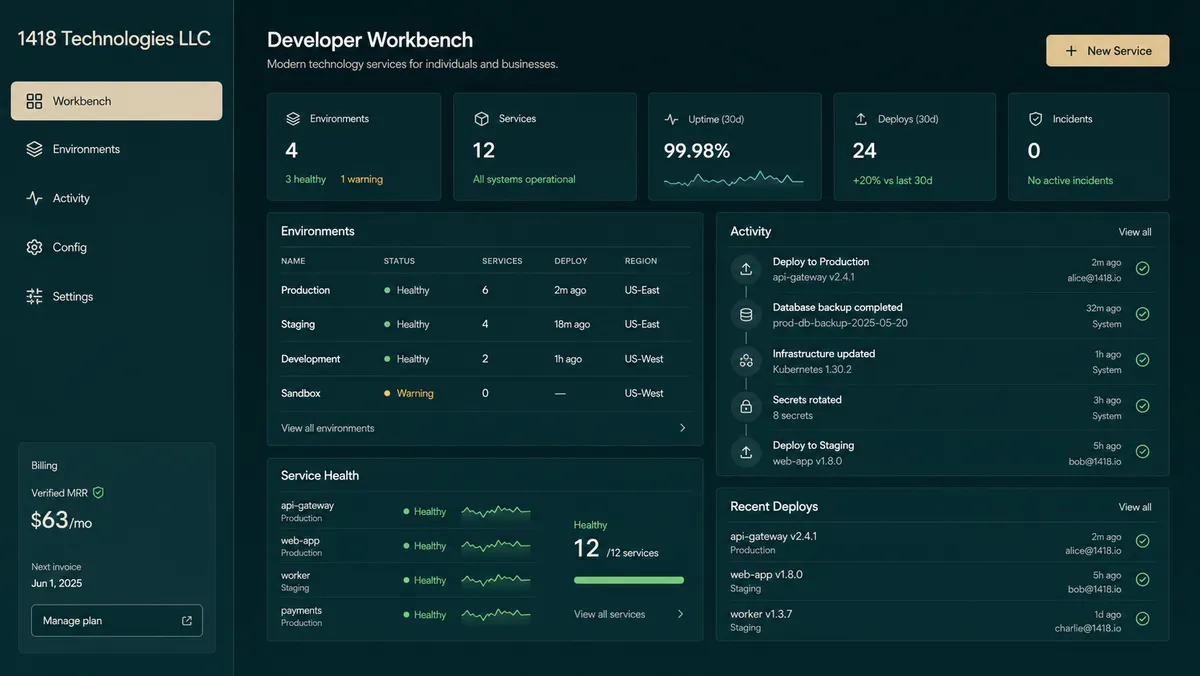Click View all in Activity panel
The width and height of the screenshot is (1200, 676).
1135,232
